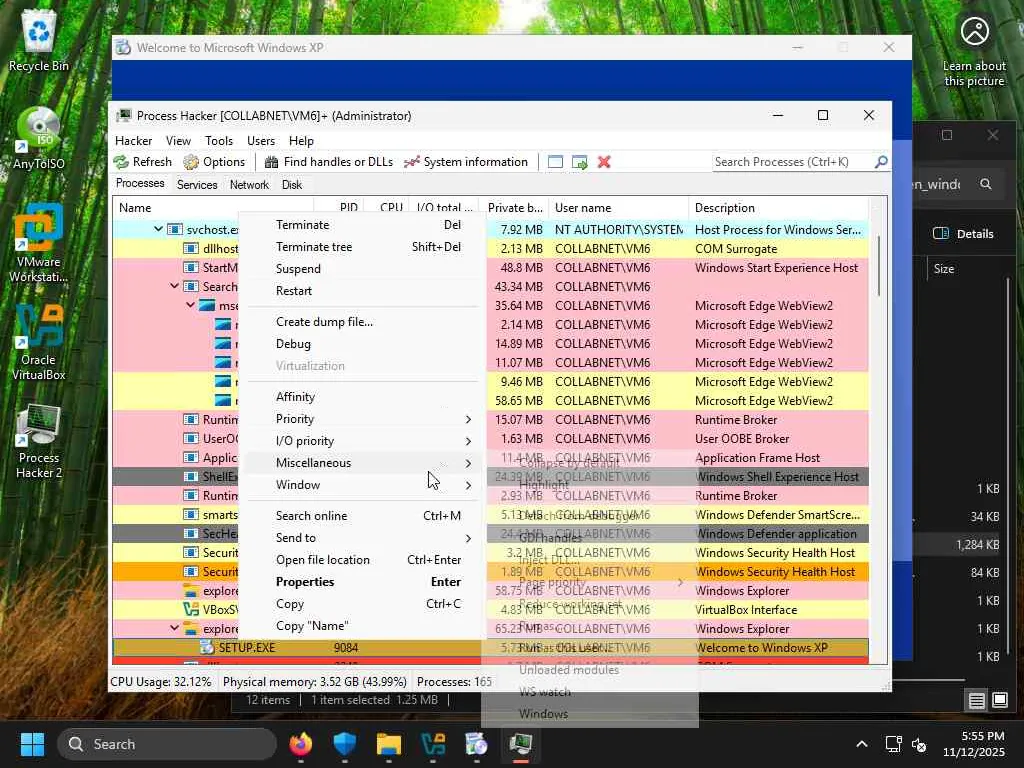Viewport: 1024px width, 768px height.
Task: Click Create dump file... entry
Action: click(x=361, y=322)
